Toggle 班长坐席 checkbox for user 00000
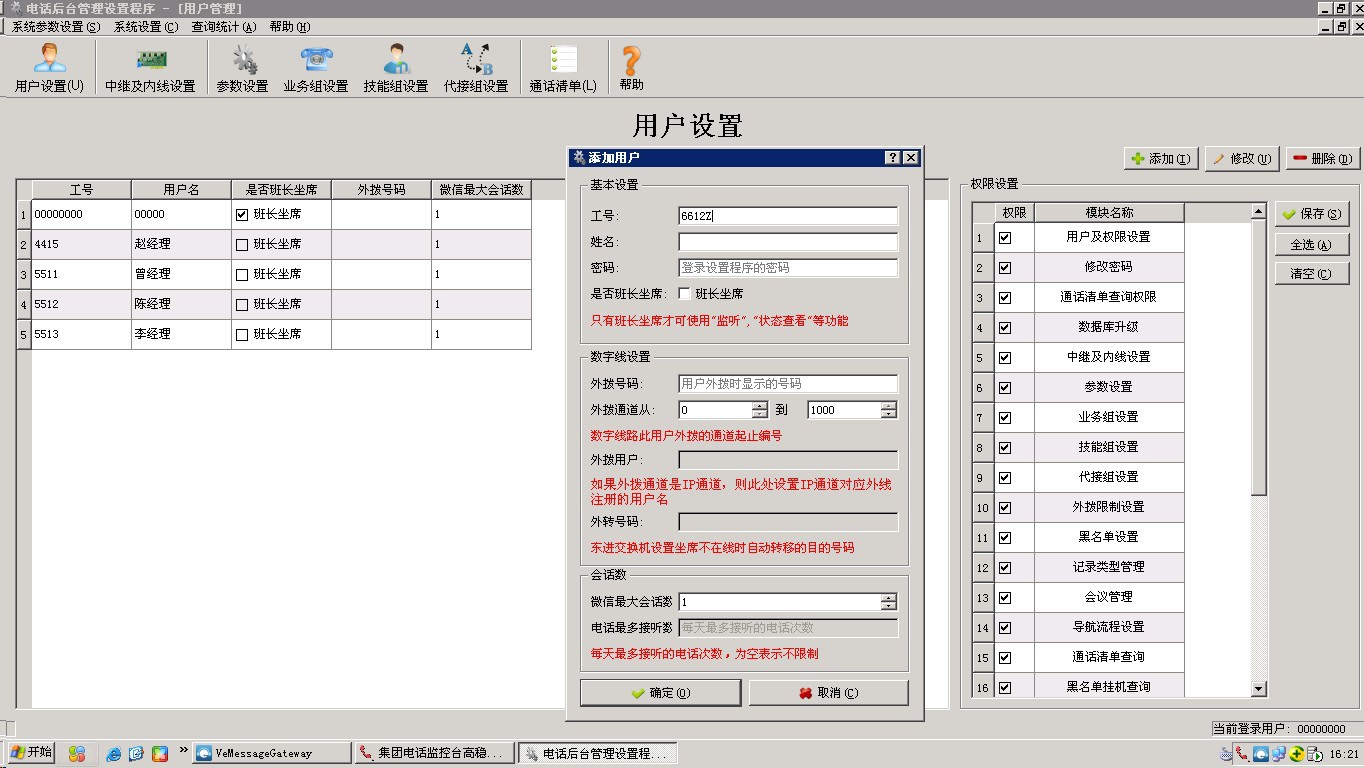1364x768 pixels. 242,214
